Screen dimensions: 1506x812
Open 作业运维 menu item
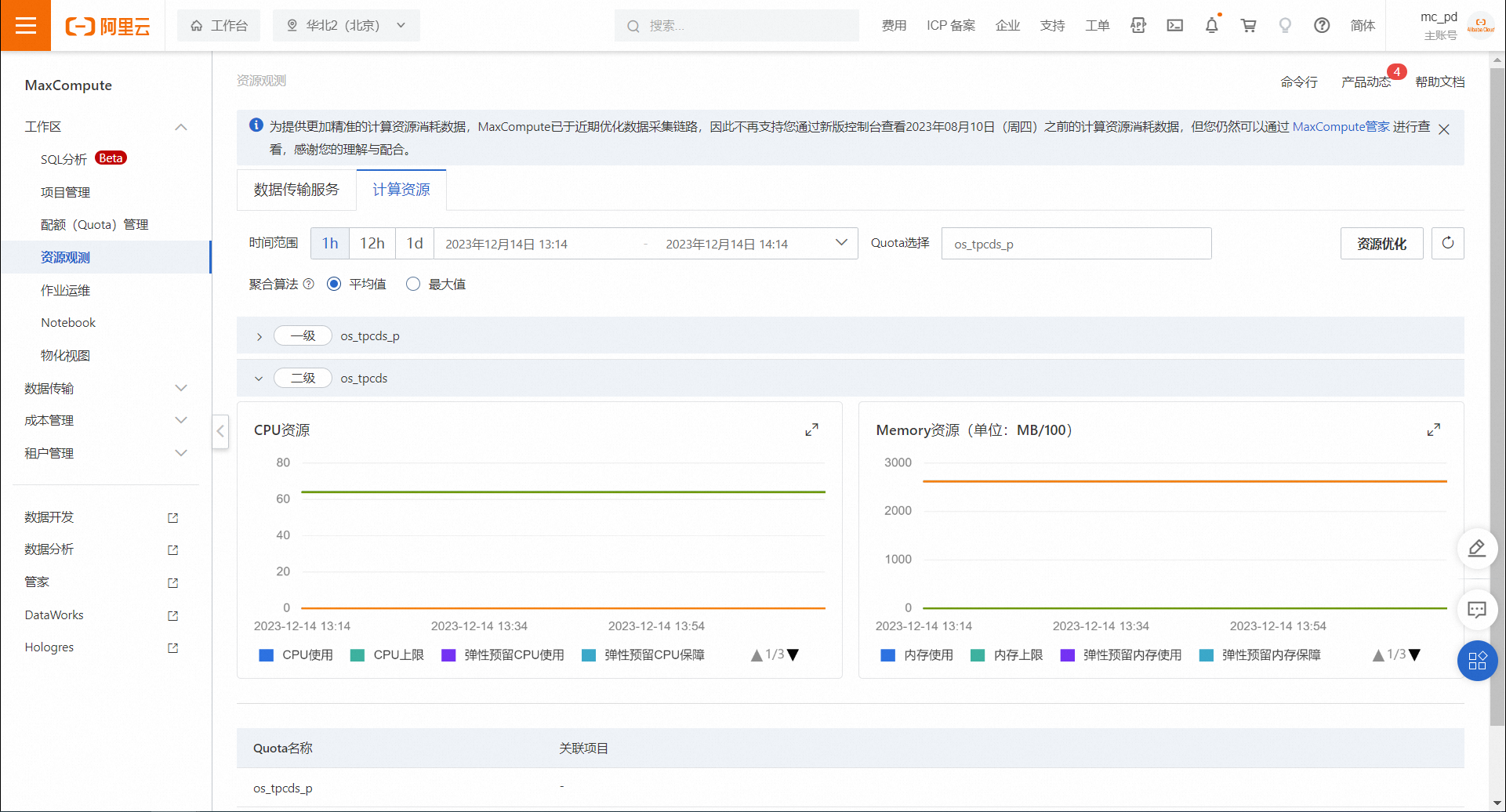coord(66,290)
